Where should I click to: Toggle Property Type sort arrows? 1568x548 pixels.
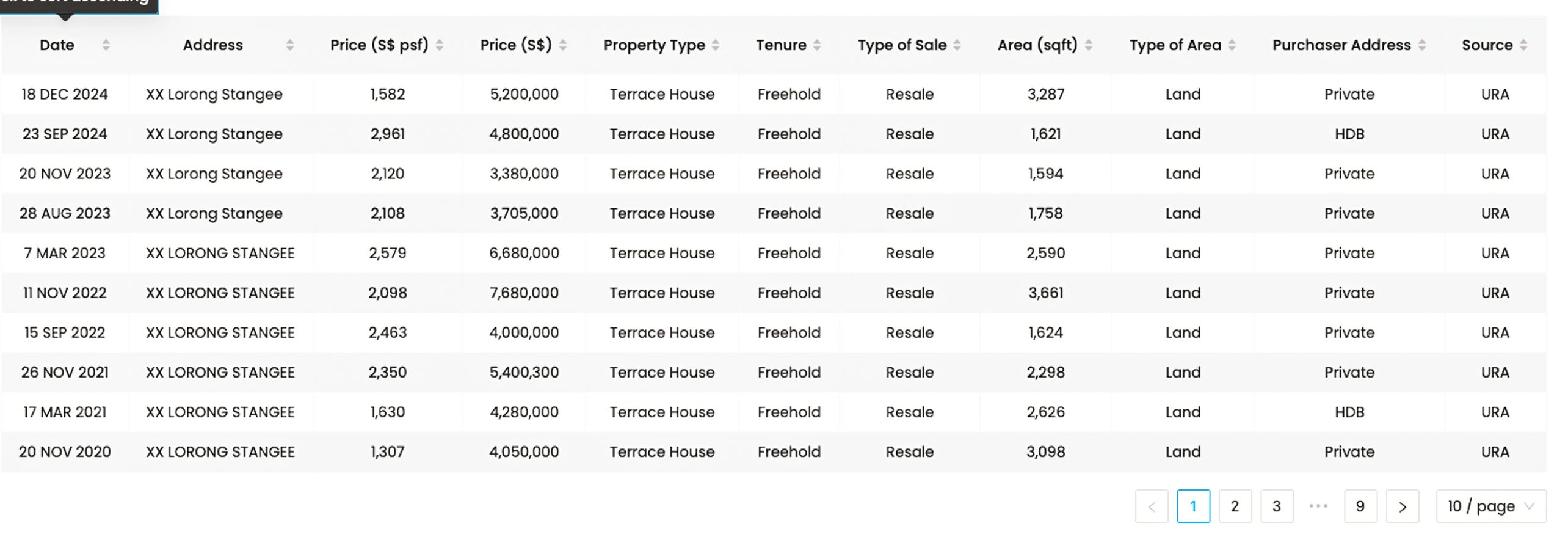pyautogui.click(x=716, y=45)
